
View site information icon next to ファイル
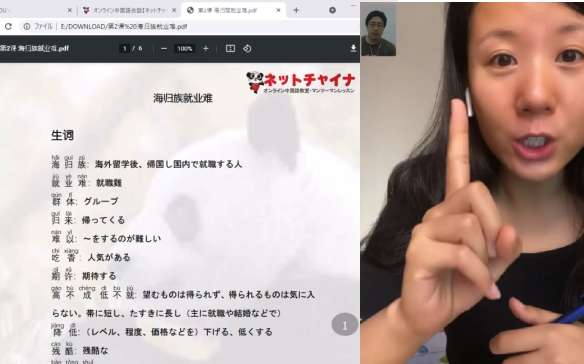coord(27,26)
